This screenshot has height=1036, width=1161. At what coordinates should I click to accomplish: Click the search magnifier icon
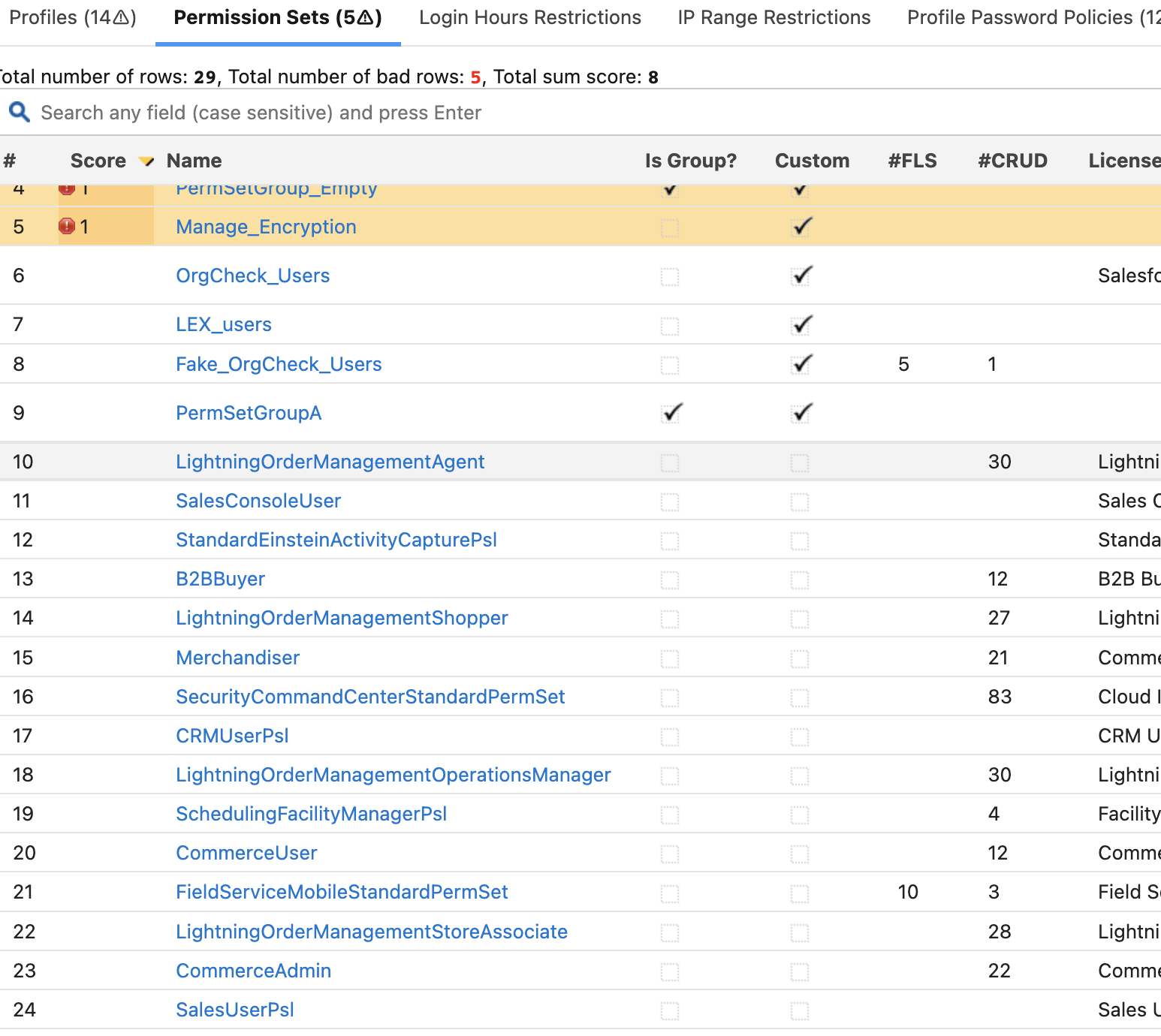[x=19, y=112]
